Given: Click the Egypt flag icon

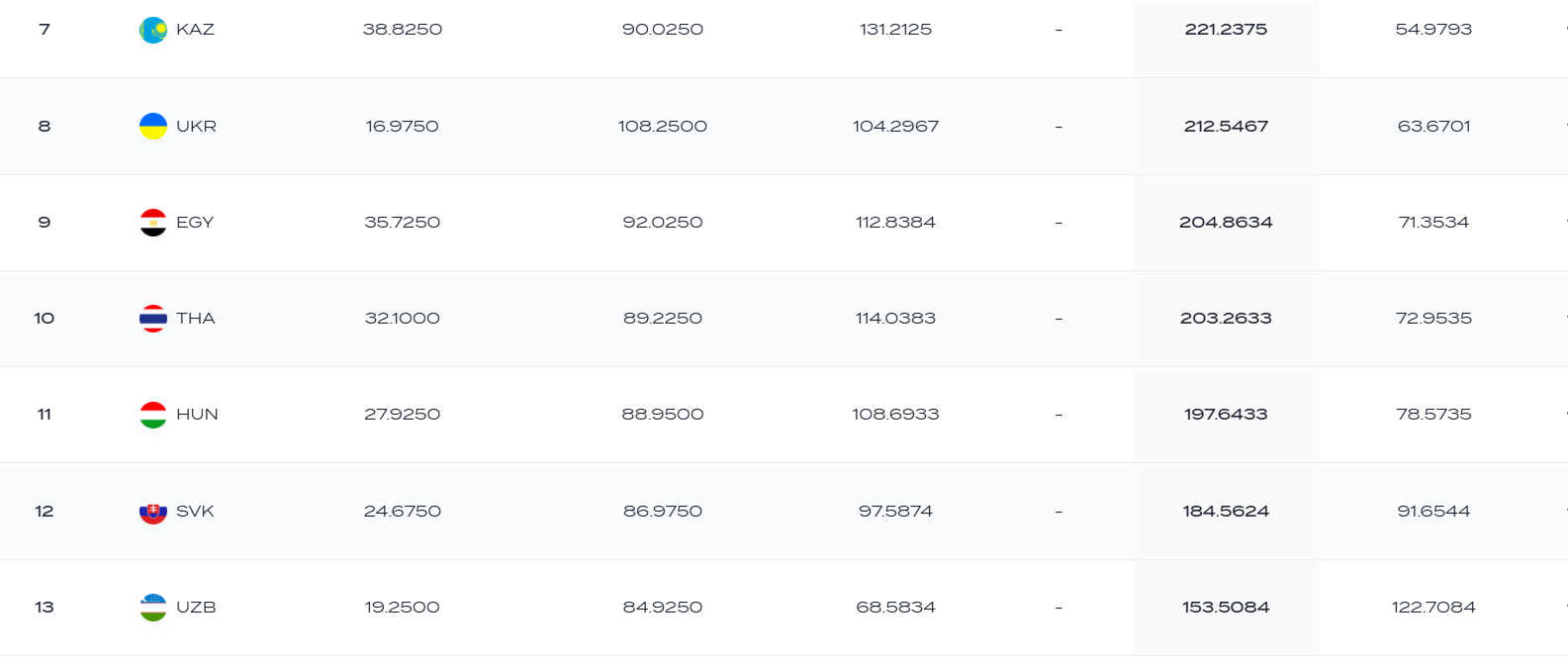Looking at the screenshot, I should [x=153, y=223].
